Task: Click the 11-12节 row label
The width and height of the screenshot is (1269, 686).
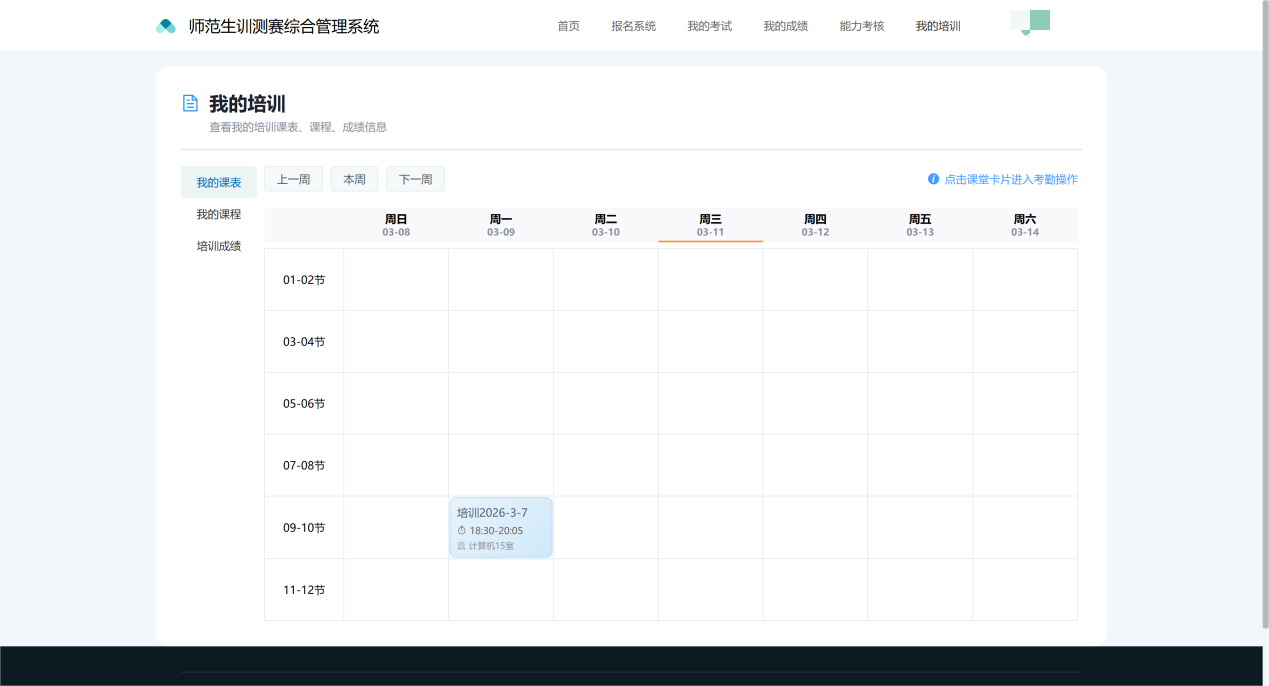Action: (x=304, y=590)
